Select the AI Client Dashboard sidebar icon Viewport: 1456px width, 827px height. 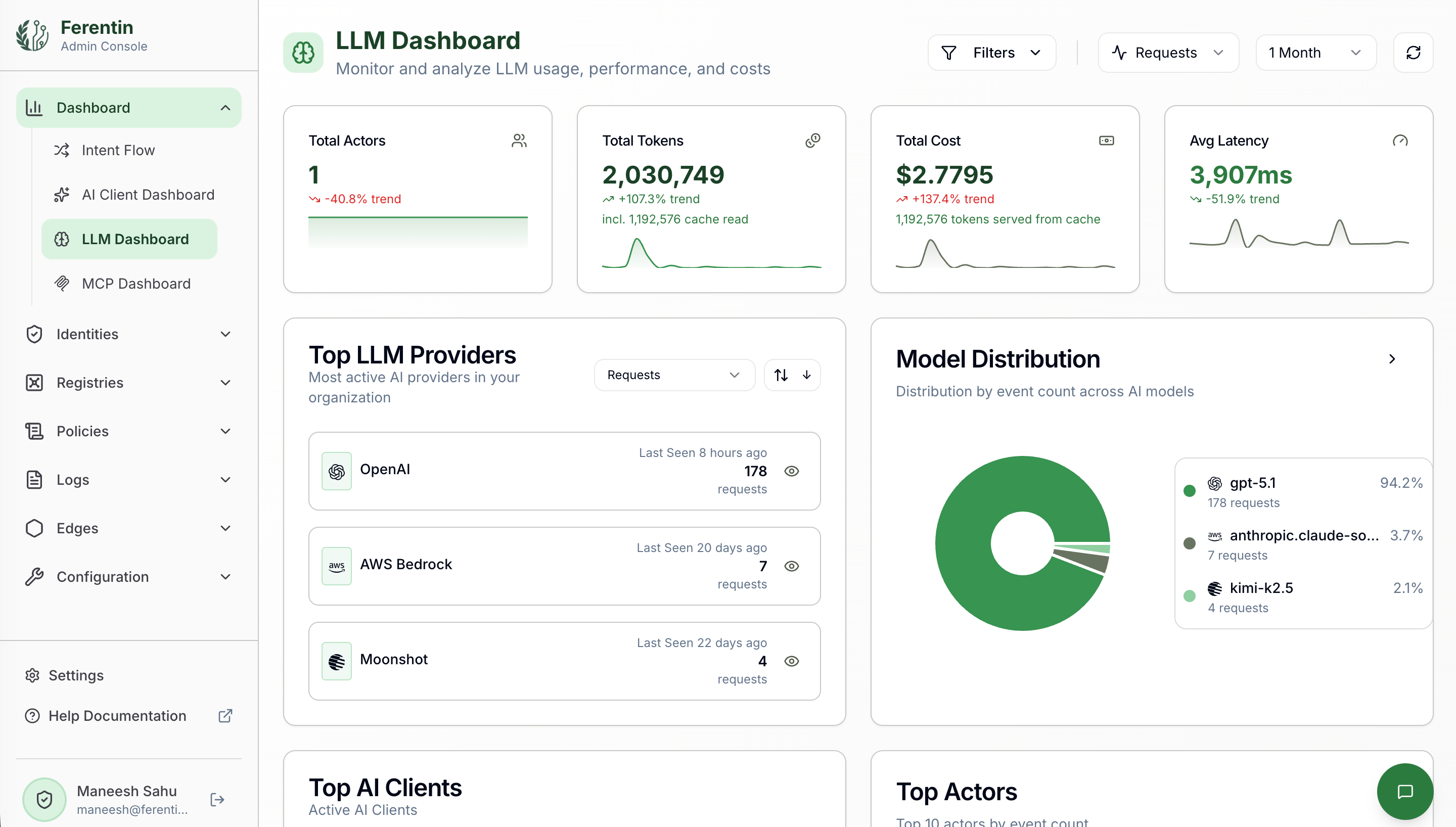[x=62, y=194]
